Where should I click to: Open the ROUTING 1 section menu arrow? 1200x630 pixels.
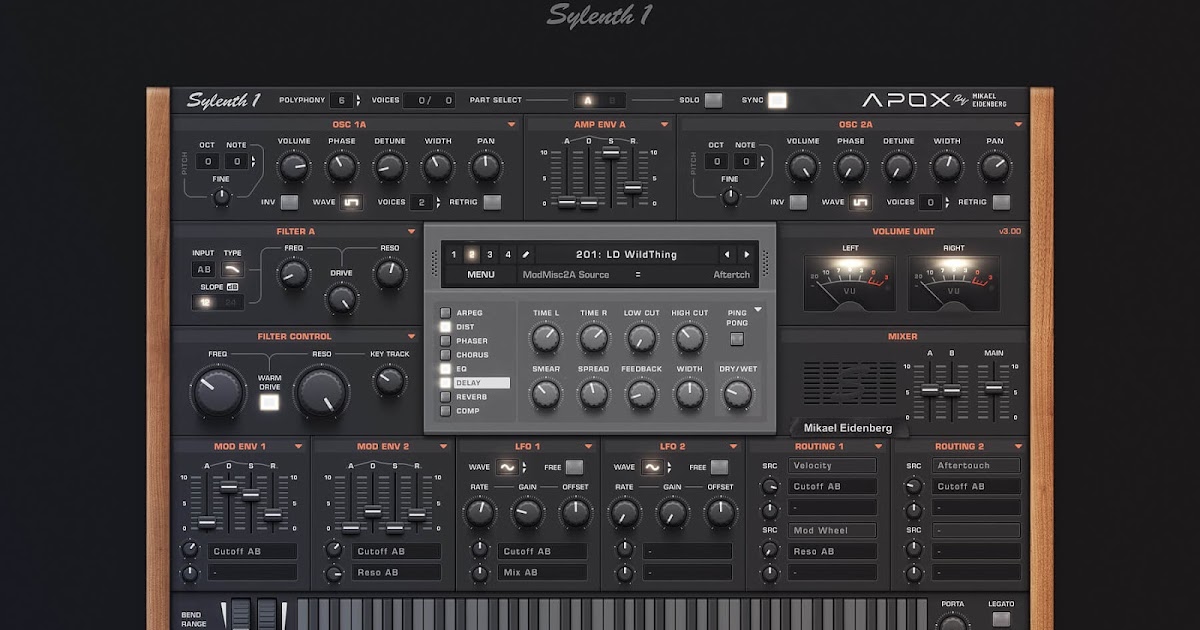[x=876, y=447]
